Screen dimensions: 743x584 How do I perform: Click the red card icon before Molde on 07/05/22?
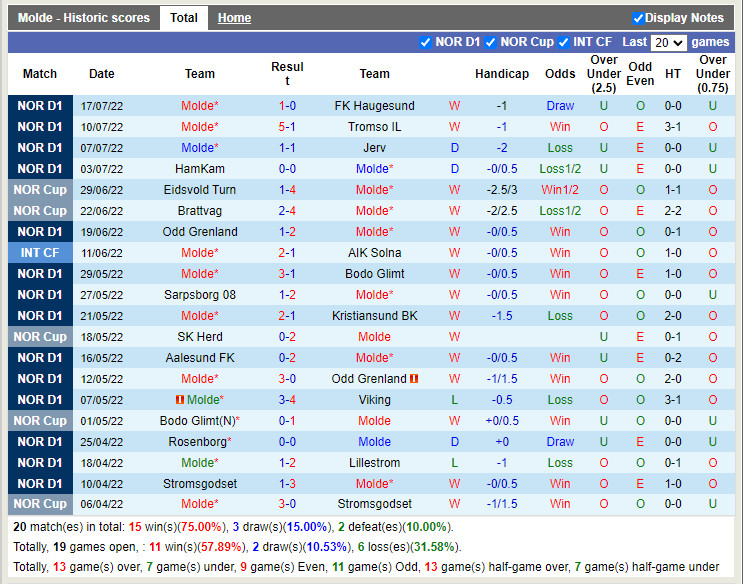[180, 400]
